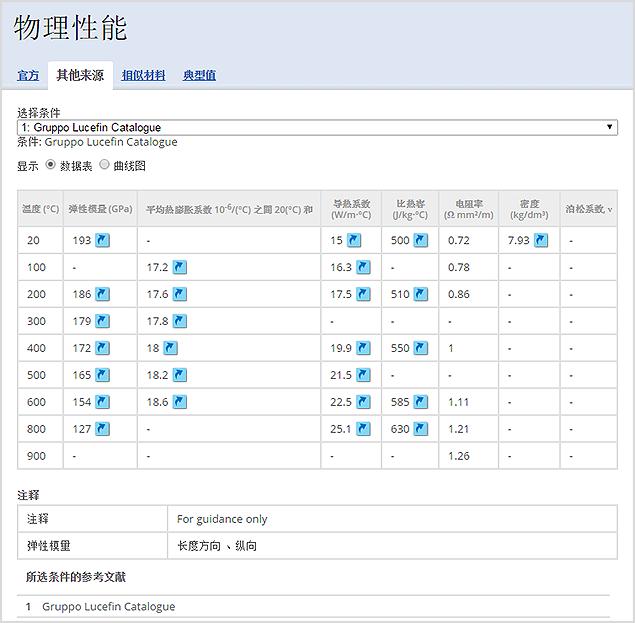Open reference icon next to conductivity 22.5

point(363,402)
